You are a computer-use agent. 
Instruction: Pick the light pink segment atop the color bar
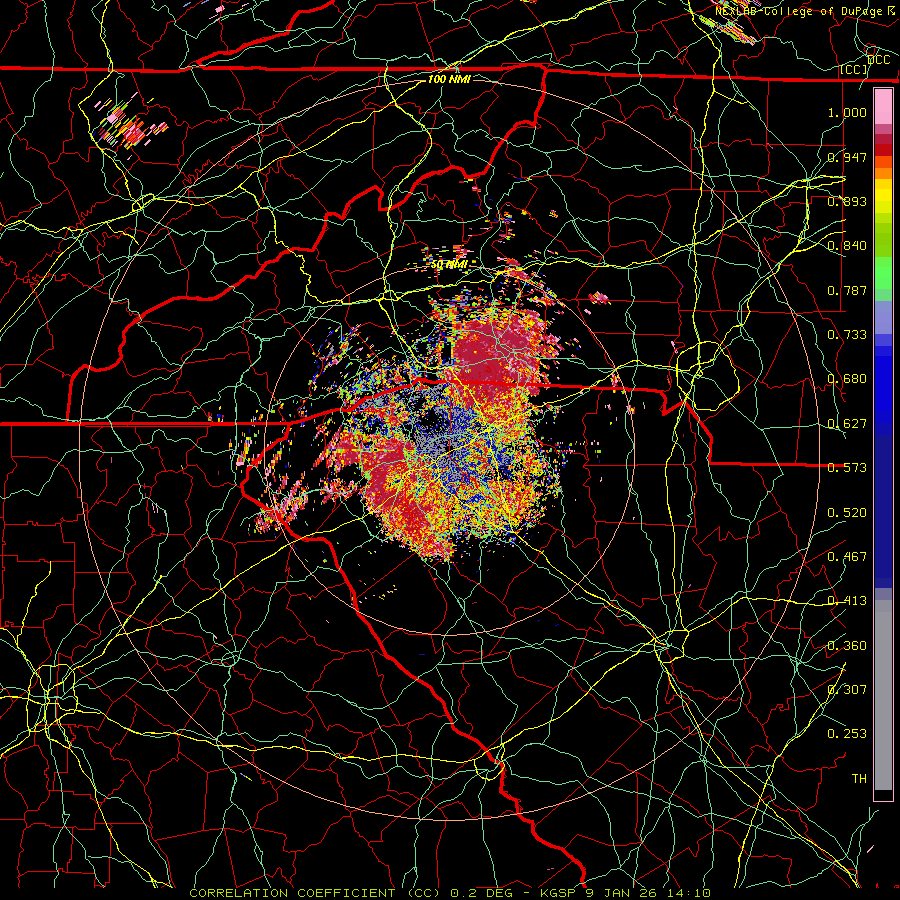(883, 107)
